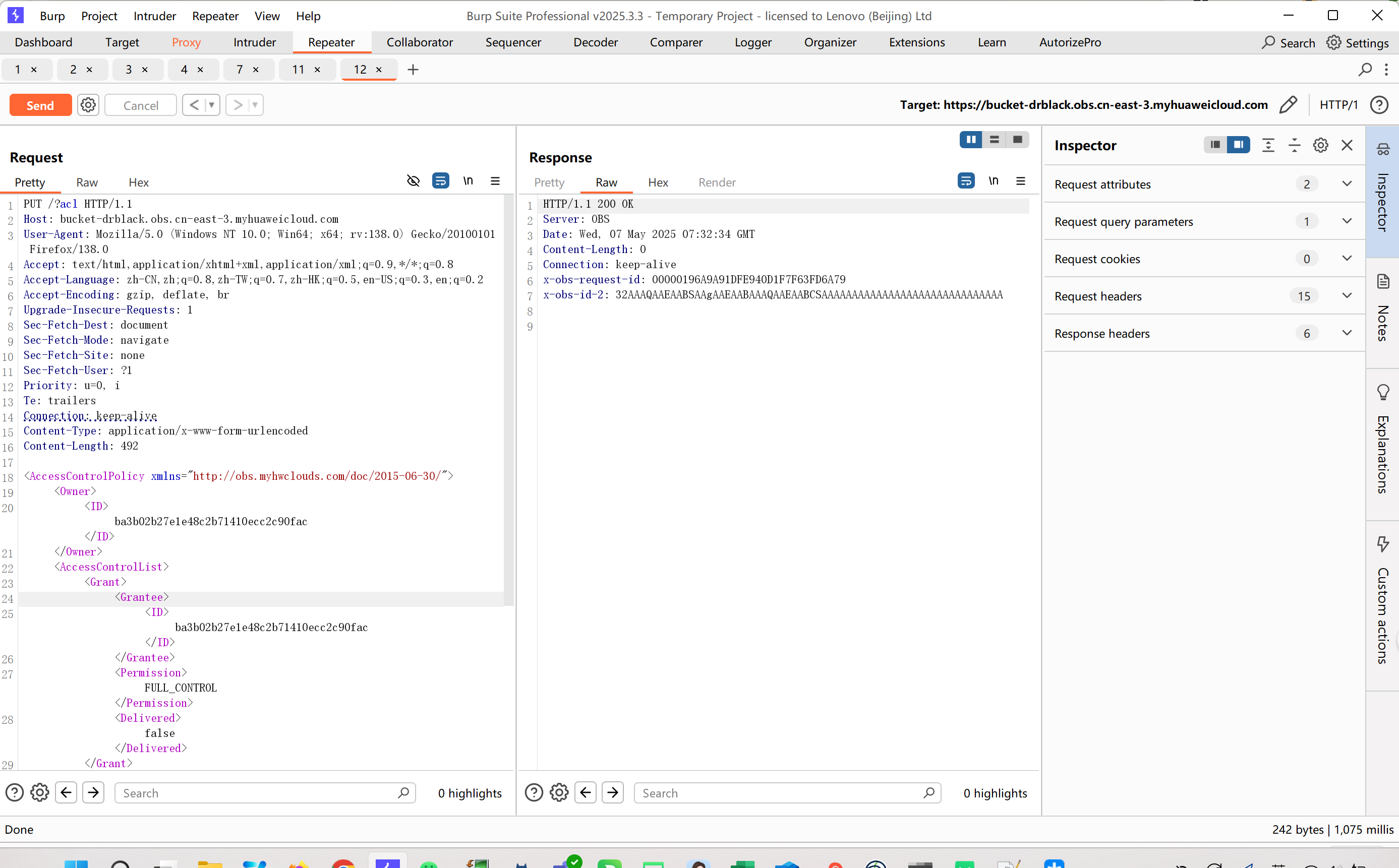This screenshot has width=1399, height=868.
Task: Open search settings gear below the Request pane
Action: pyautogui.click(x=40, y=793)
